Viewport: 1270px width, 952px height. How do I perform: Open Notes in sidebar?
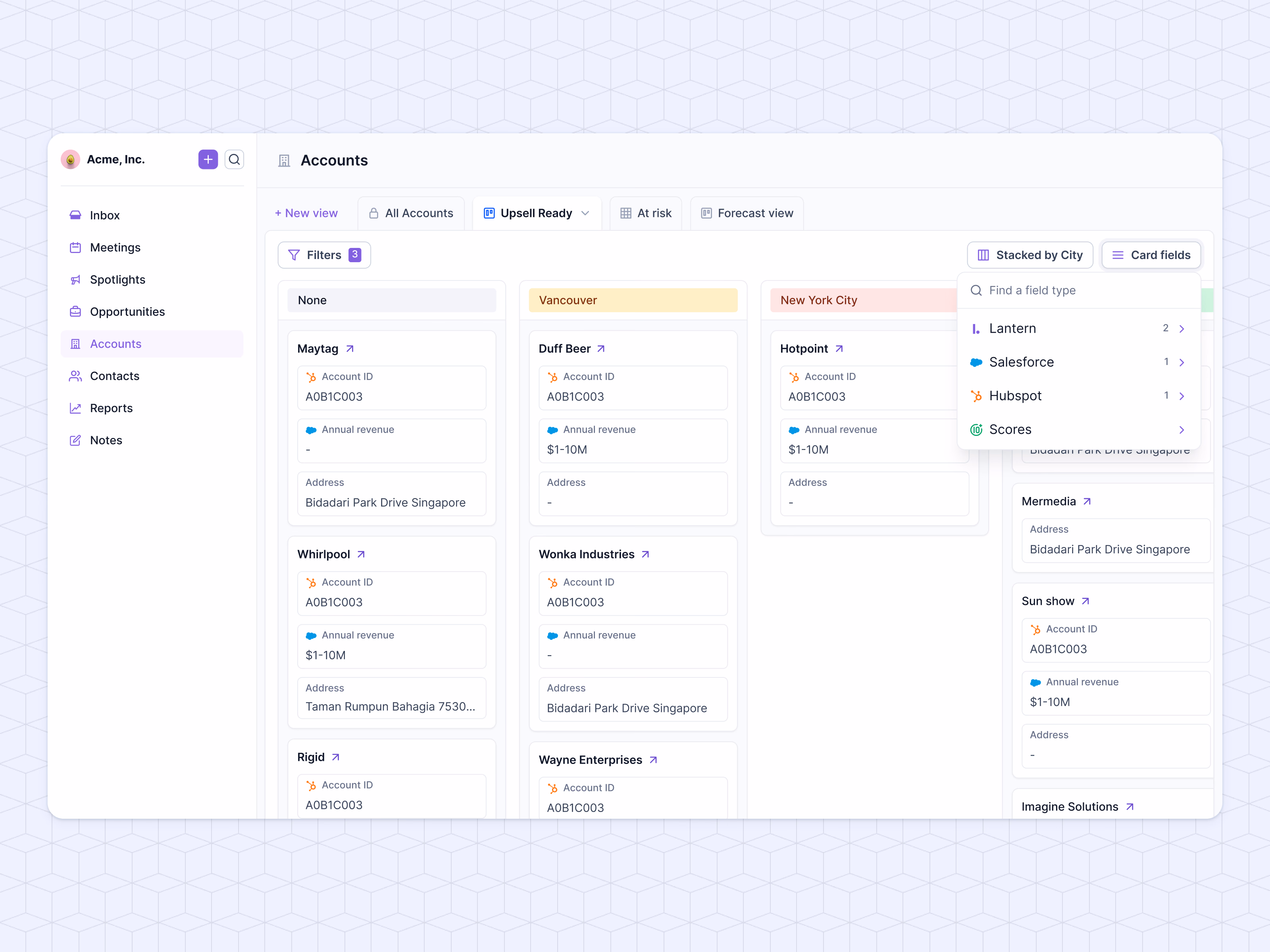tap(152, 440)
